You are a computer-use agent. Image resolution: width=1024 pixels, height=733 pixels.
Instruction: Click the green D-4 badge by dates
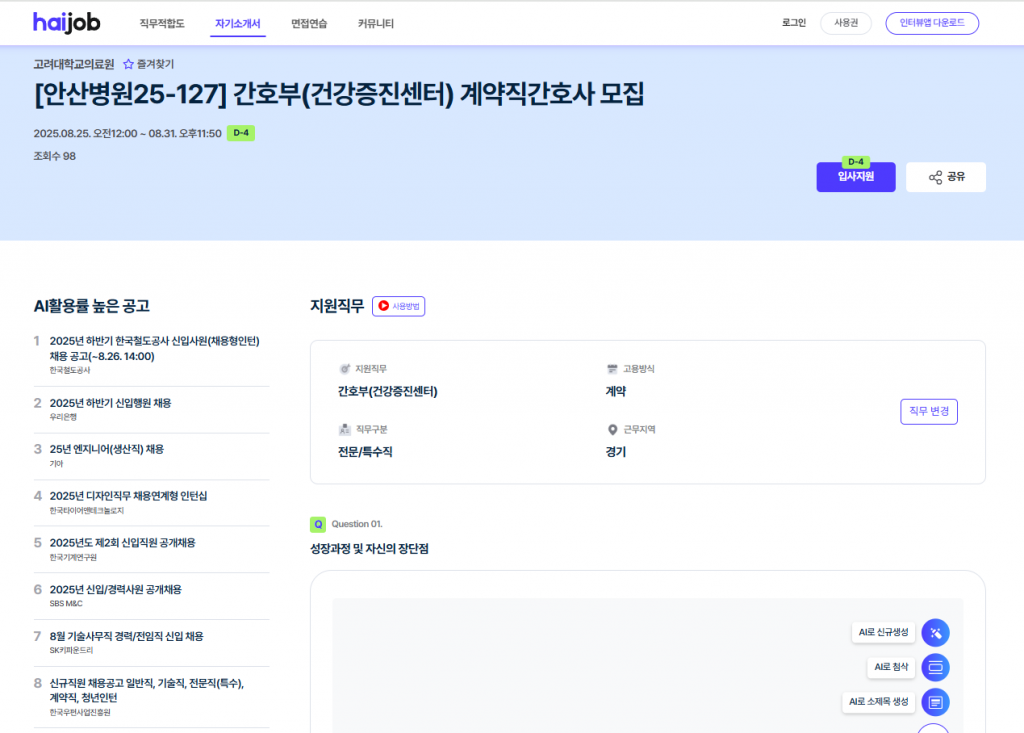(x=240, y=133)
